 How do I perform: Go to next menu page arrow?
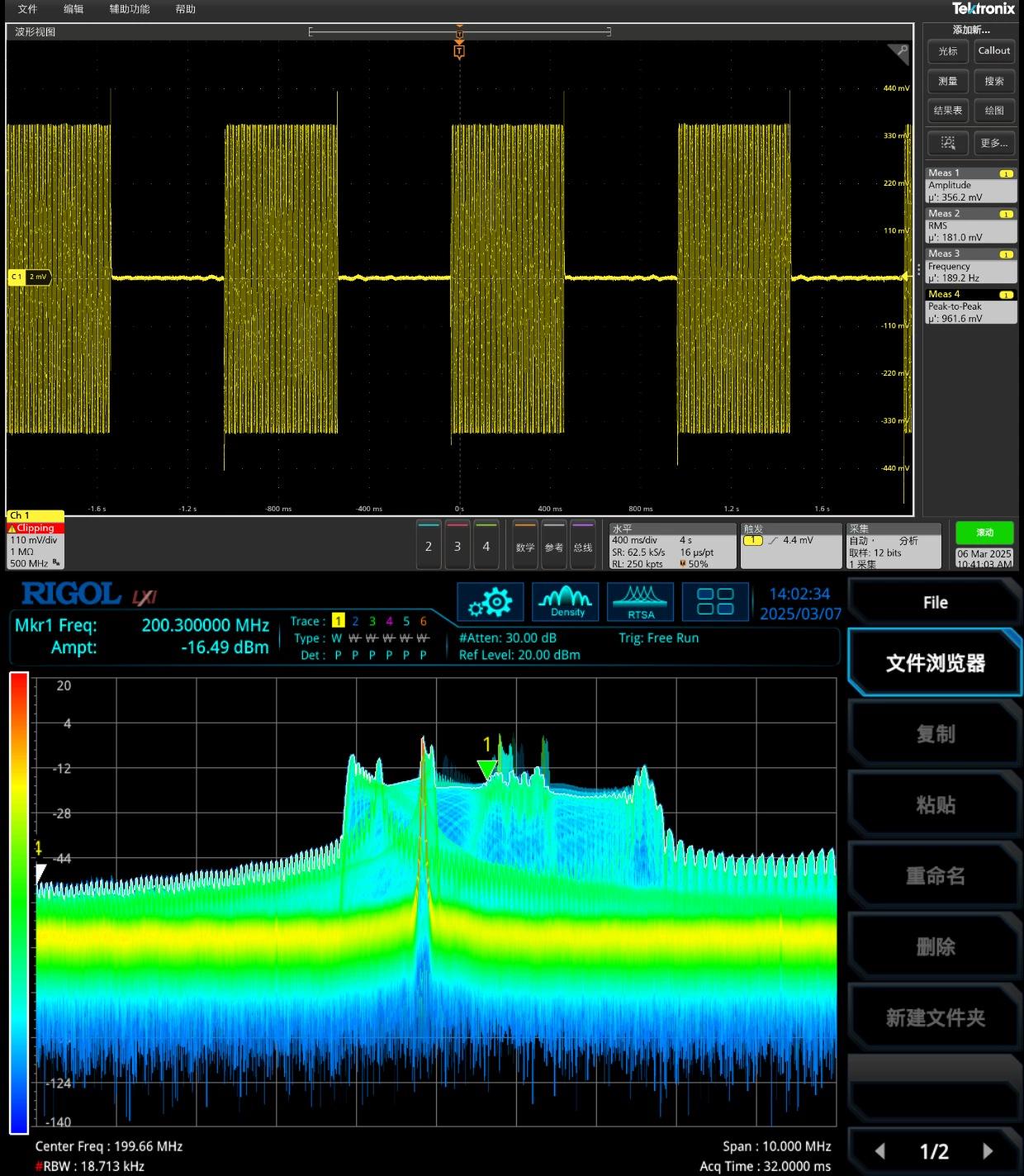[988, 1151]
